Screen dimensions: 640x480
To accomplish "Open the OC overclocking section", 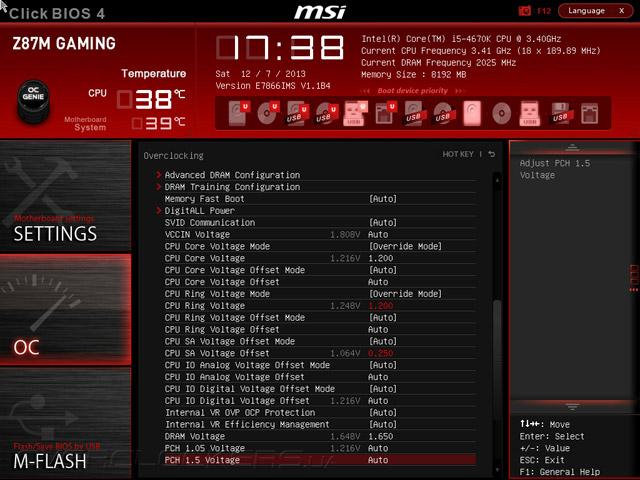I will (65, 309).
